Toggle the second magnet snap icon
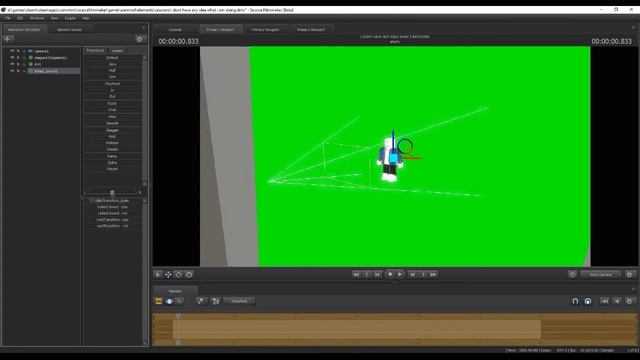Image resolution: width=640 pixels, height=360 pixels. [x=588, y=301]
